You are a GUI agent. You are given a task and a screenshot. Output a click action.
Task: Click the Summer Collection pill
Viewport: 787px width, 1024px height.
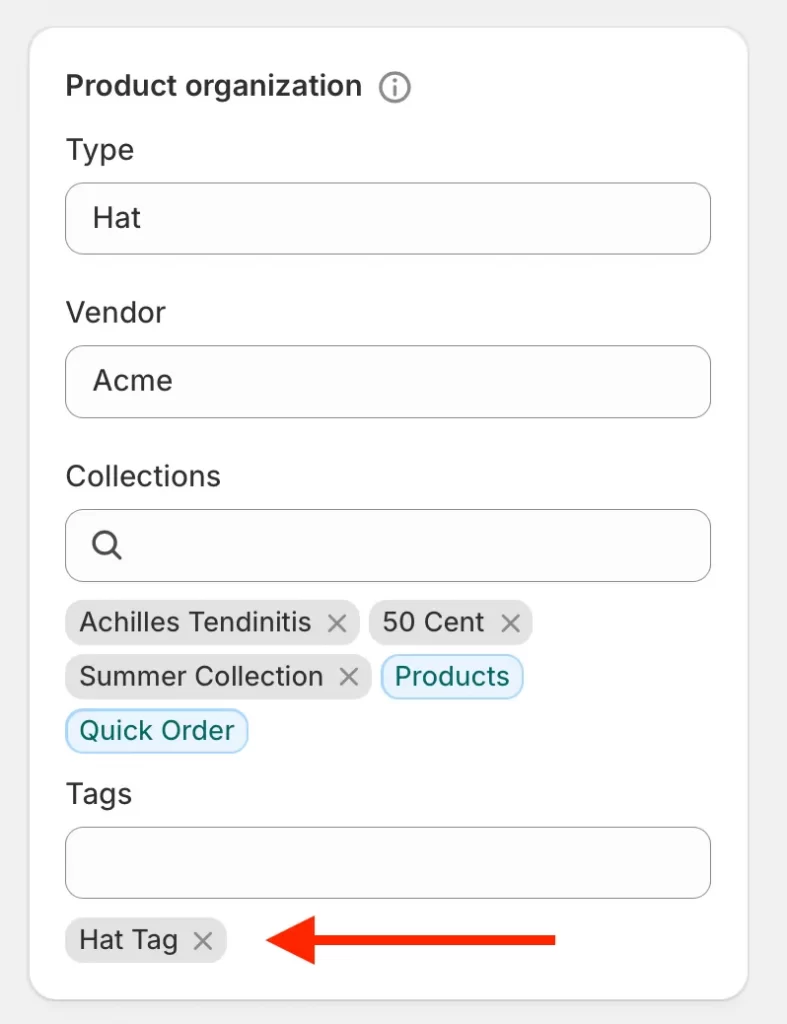(x=201, y=677)
